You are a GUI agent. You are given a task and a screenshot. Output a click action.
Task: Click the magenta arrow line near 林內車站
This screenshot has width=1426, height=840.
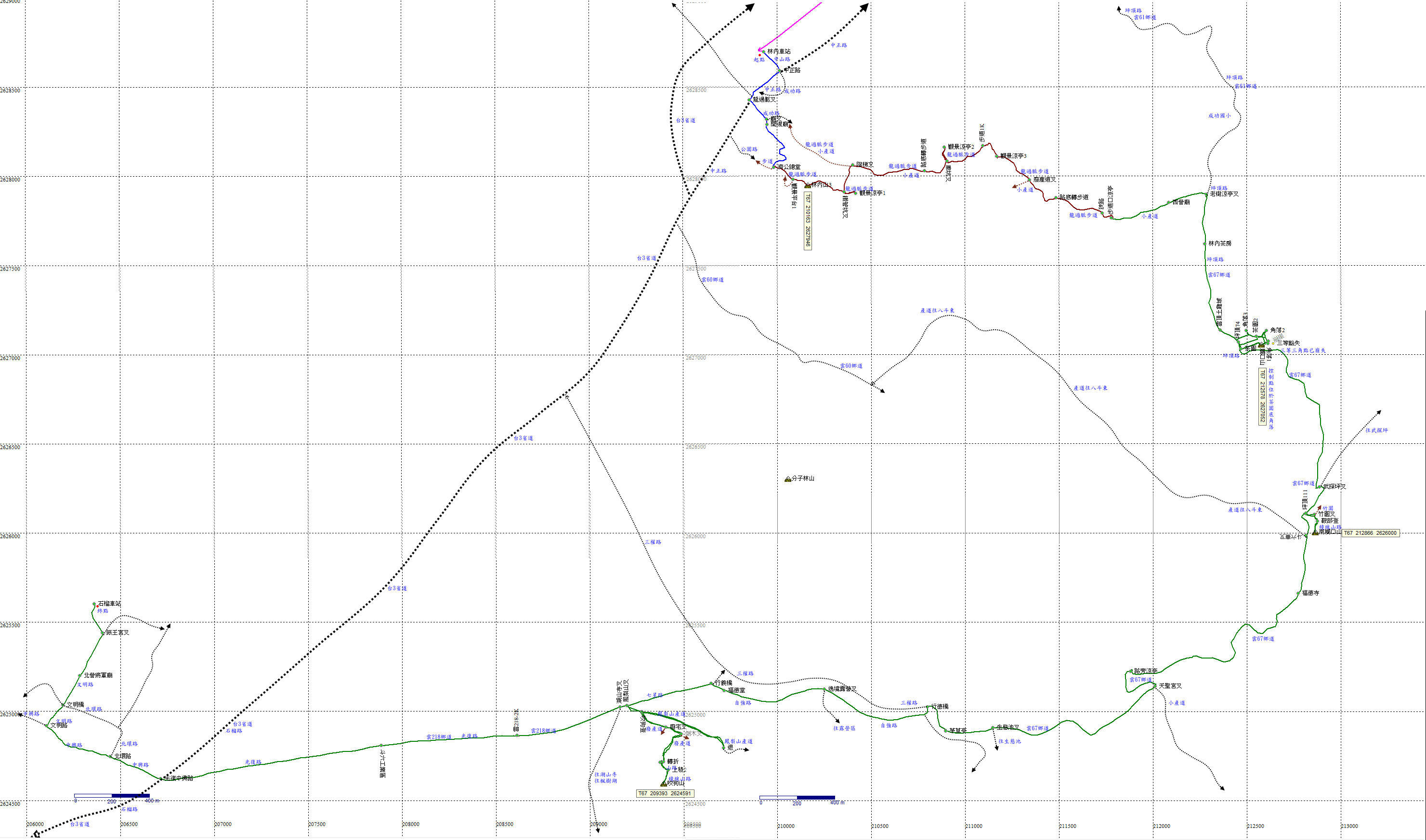[793, 25]
